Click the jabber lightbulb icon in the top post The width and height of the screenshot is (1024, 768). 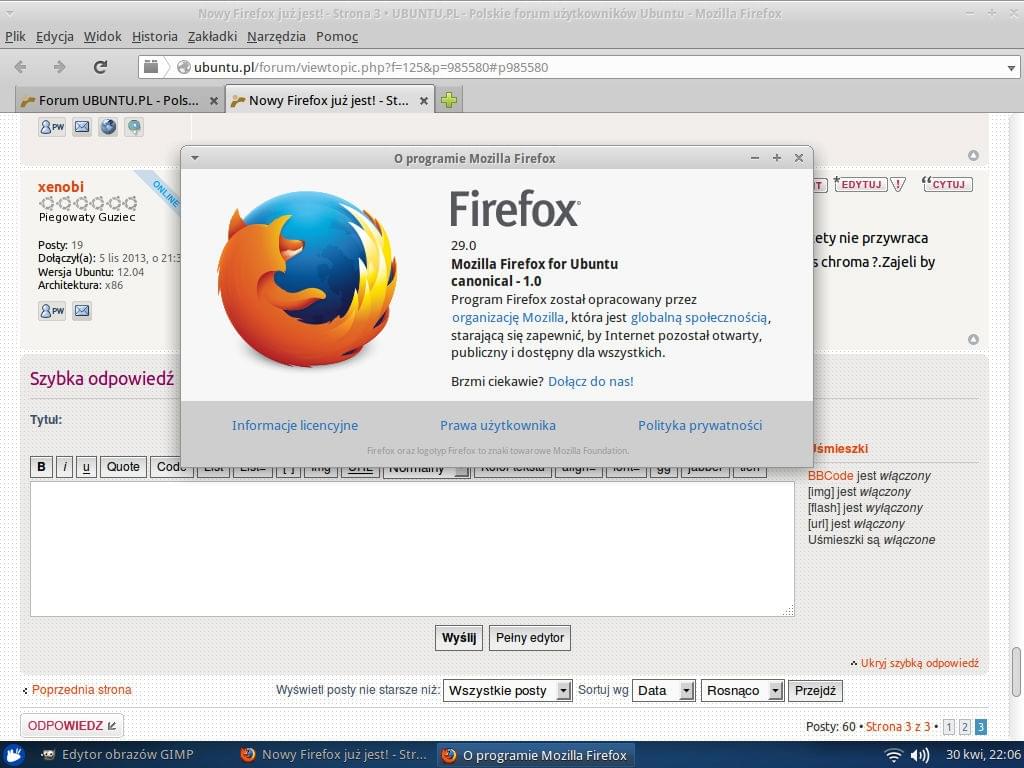[134, 127]
